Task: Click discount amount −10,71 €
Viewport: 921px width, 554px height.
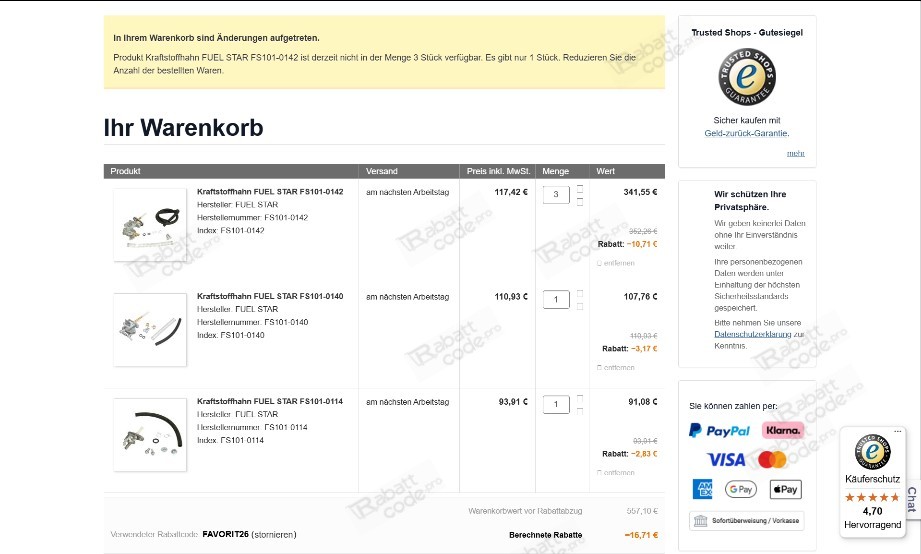Action: point(642,244)
